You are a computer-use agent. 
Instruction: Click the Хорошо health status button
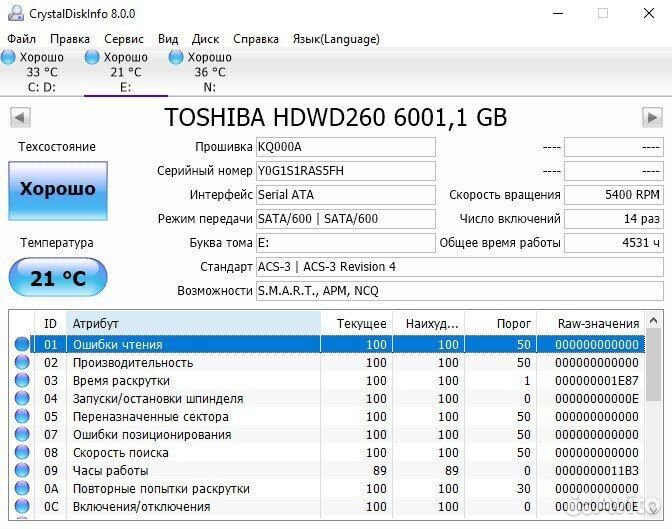click(x=58, y=191)
